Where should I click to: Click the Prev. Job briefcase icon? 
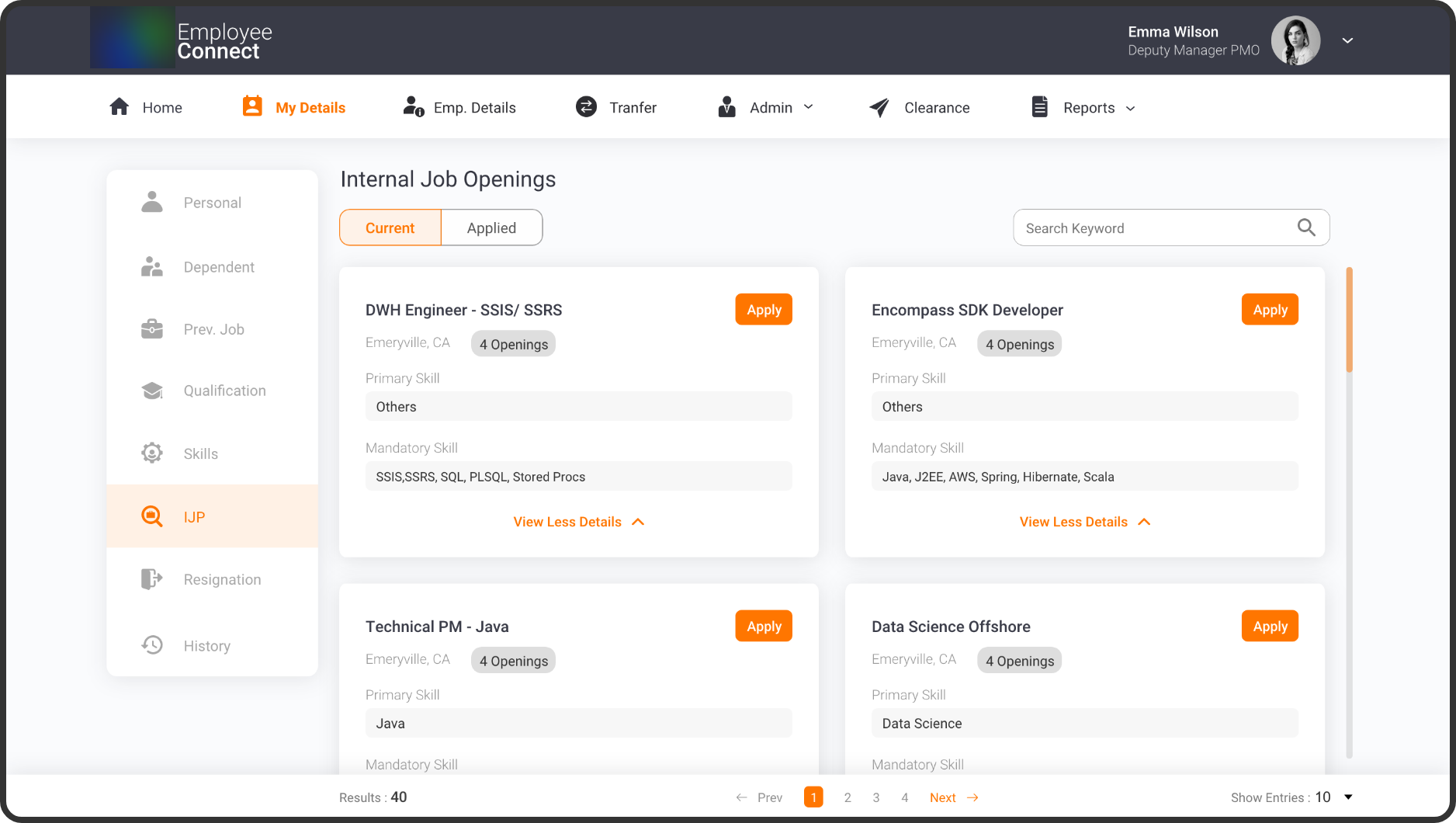[x=152, y=329]
